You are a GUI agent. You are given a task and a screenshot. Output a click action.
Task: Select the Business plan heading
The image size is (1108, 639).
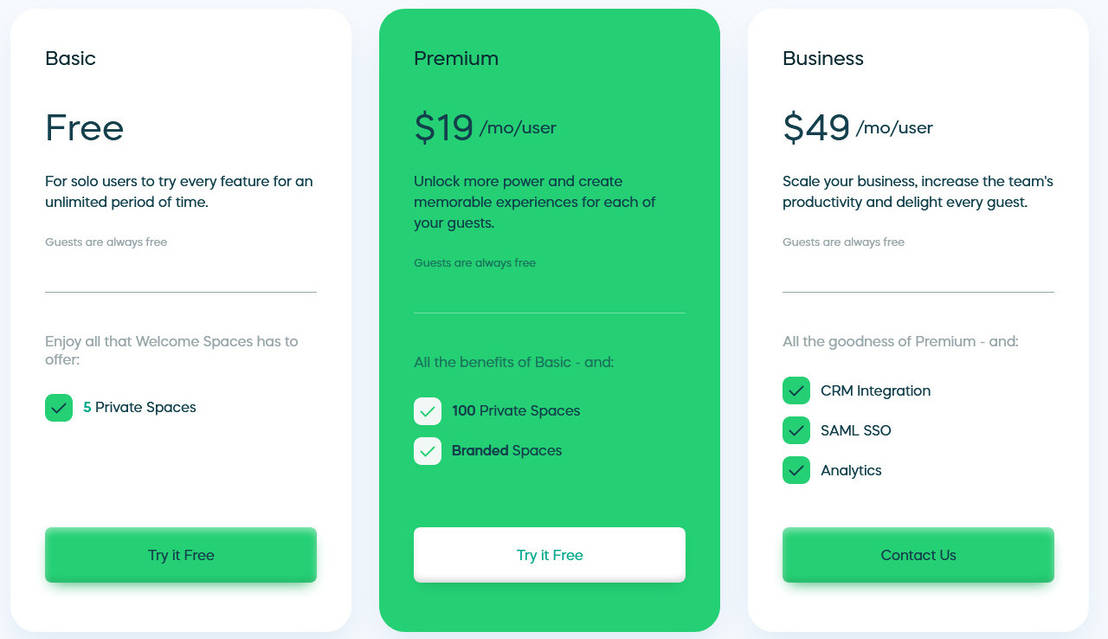(x=823, y=58)
